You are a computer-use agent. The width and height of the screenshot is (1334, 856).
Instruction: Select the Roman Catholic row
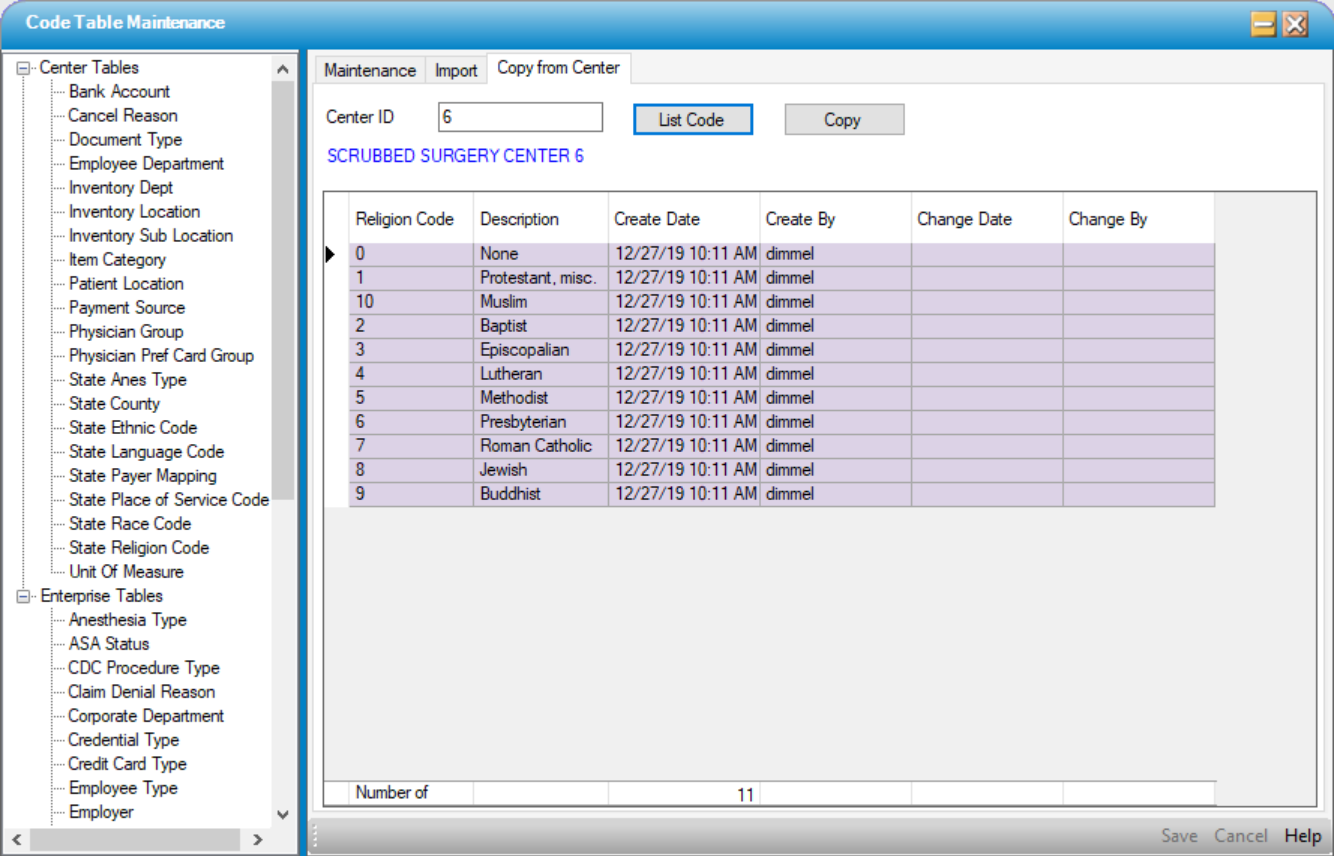pos(536,446)
